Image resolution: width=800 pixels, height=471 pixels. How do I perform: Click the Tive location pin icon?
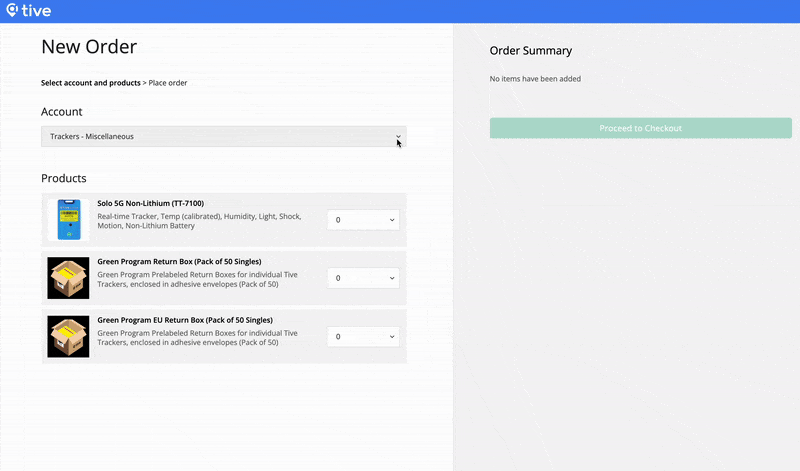(12, 10)
